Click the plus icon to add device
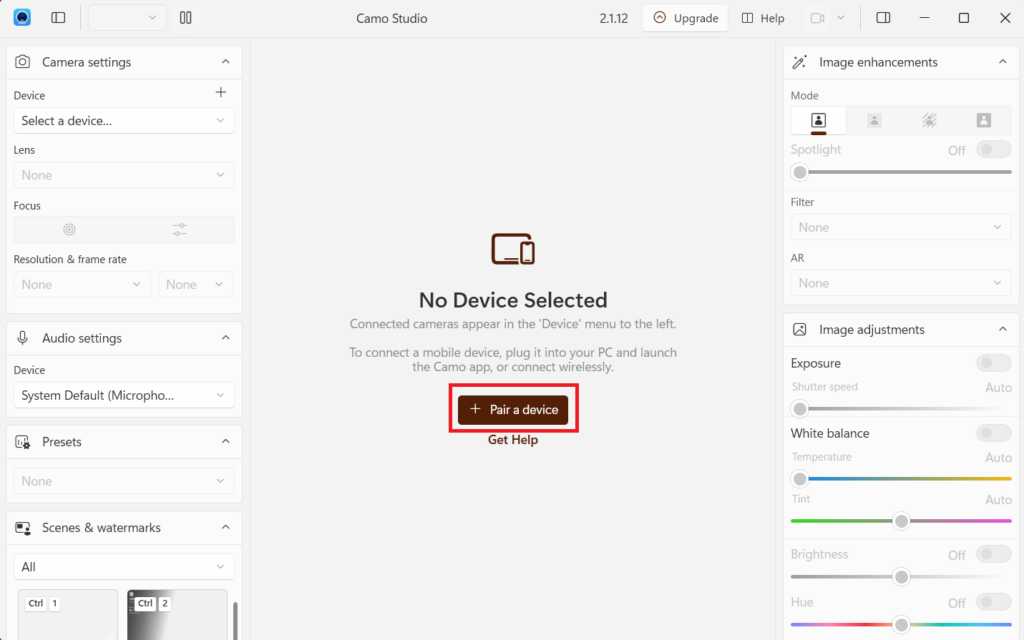1024x640 pixels. pos(221,92)
